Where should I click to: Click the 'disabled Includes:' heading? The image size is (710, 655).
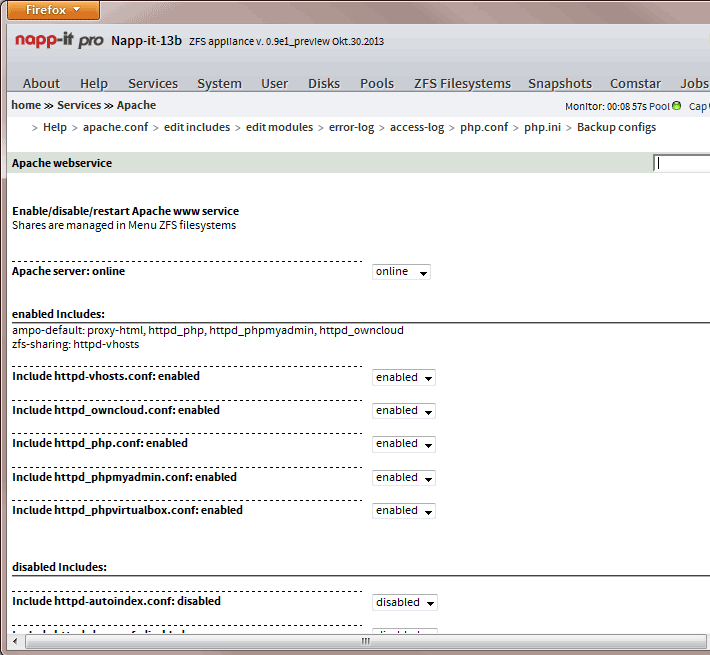[59, 567]
